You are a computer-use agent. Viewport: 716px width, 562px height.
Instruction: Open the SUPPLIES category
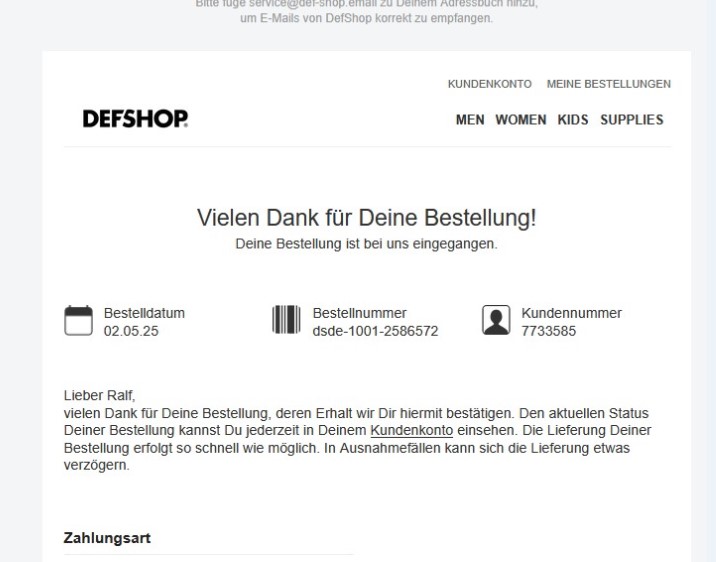(632, 120)
